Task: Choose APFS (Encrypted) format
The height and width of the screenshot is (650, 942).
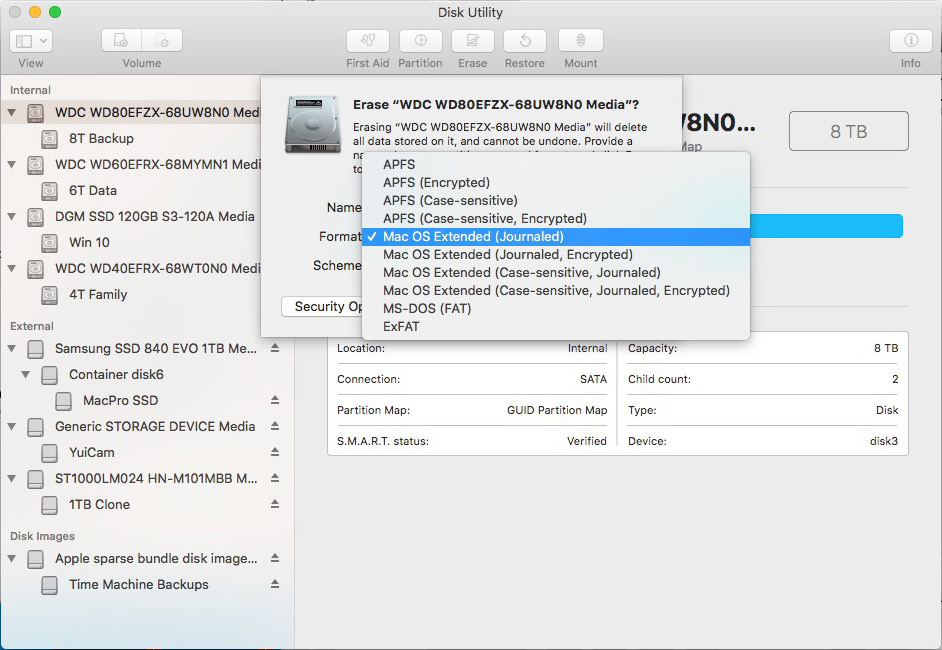Action: point(556,183)
